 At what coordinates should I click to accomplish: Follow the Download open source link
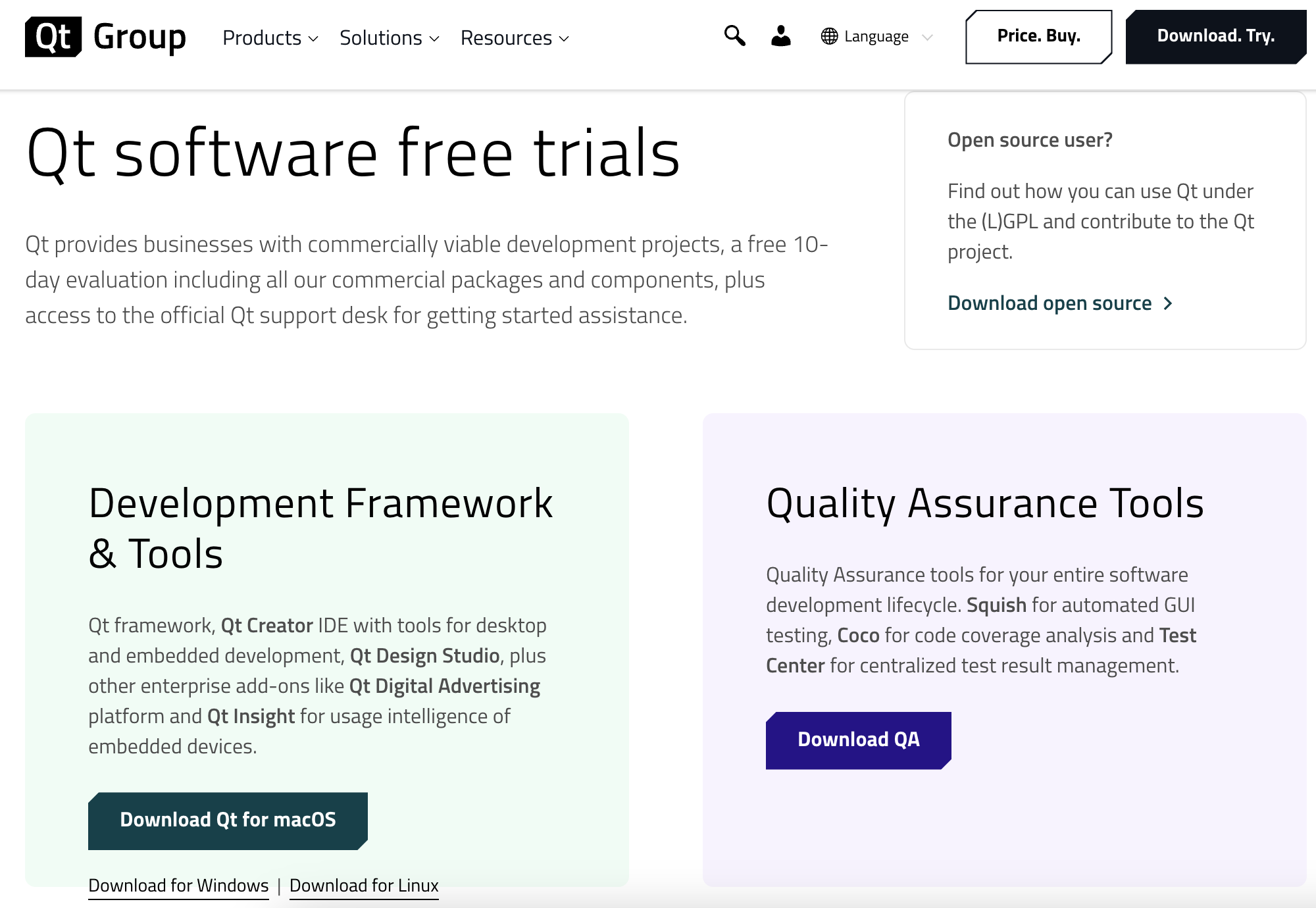1050,303
